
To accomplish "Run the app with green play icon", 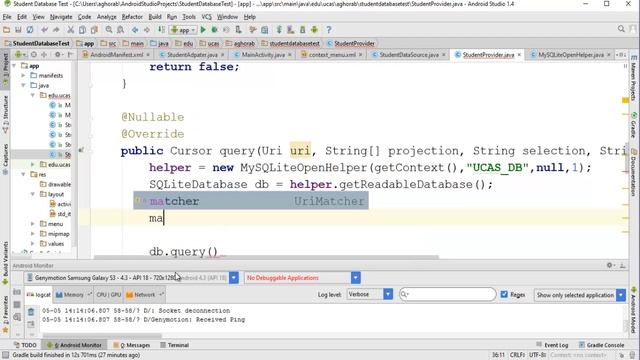I will [203, 30].
